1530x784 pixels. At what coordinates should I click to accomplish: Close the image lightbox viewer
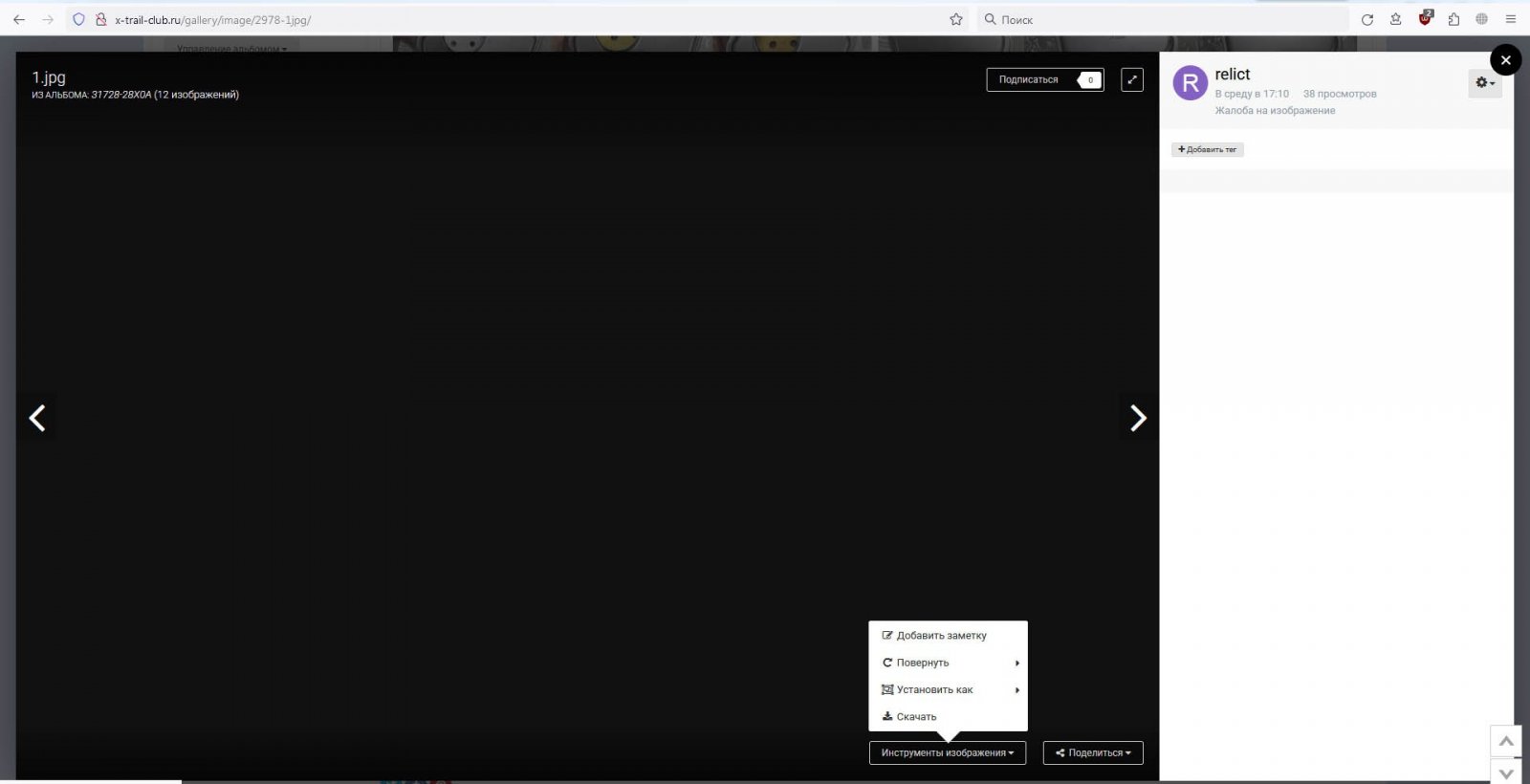(x=1505, y=60)
